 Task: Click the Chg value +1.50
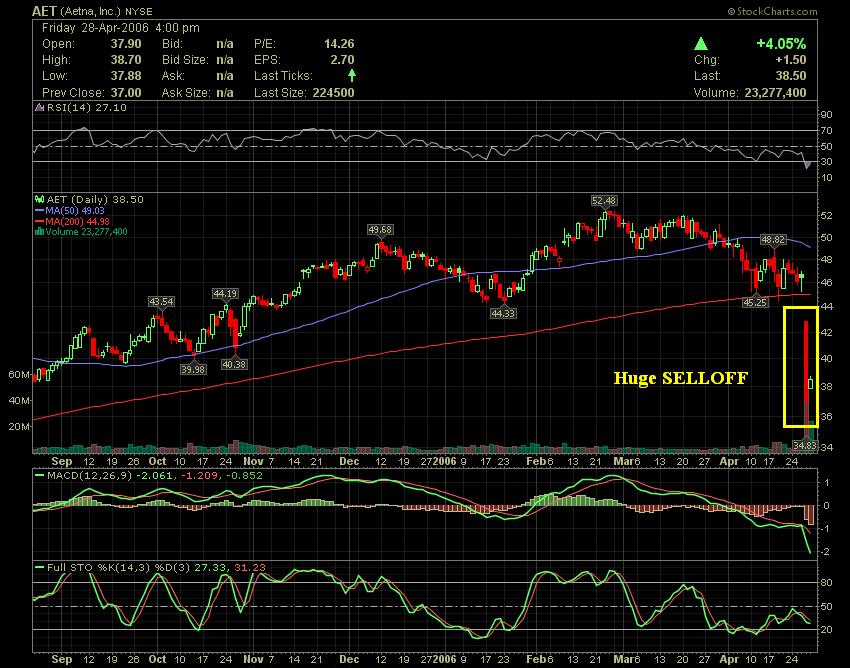(790, 60)
